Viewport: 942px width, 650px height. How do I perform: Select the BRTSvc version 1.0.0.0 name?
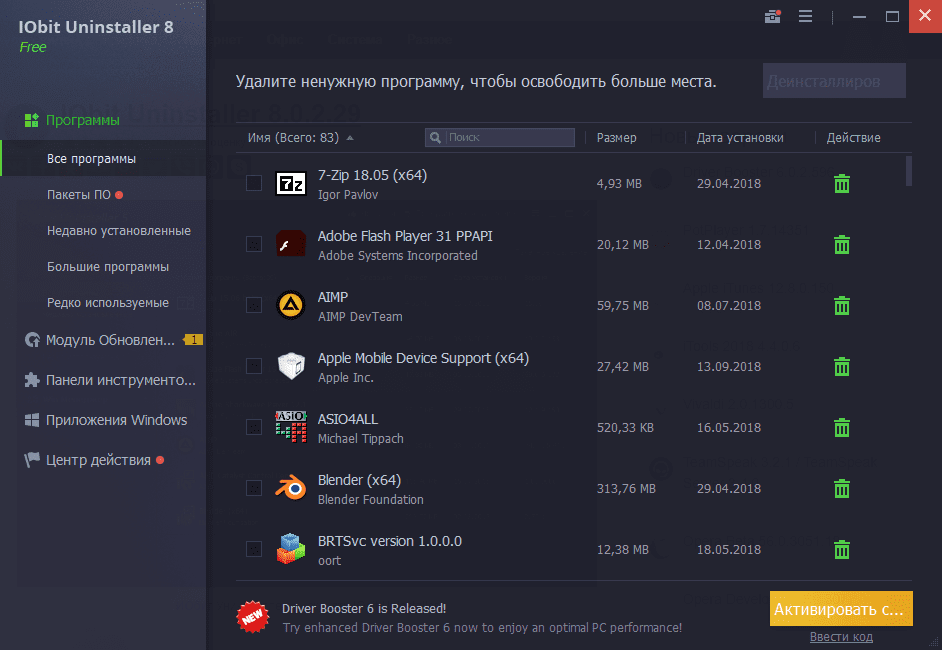(390, 541)
